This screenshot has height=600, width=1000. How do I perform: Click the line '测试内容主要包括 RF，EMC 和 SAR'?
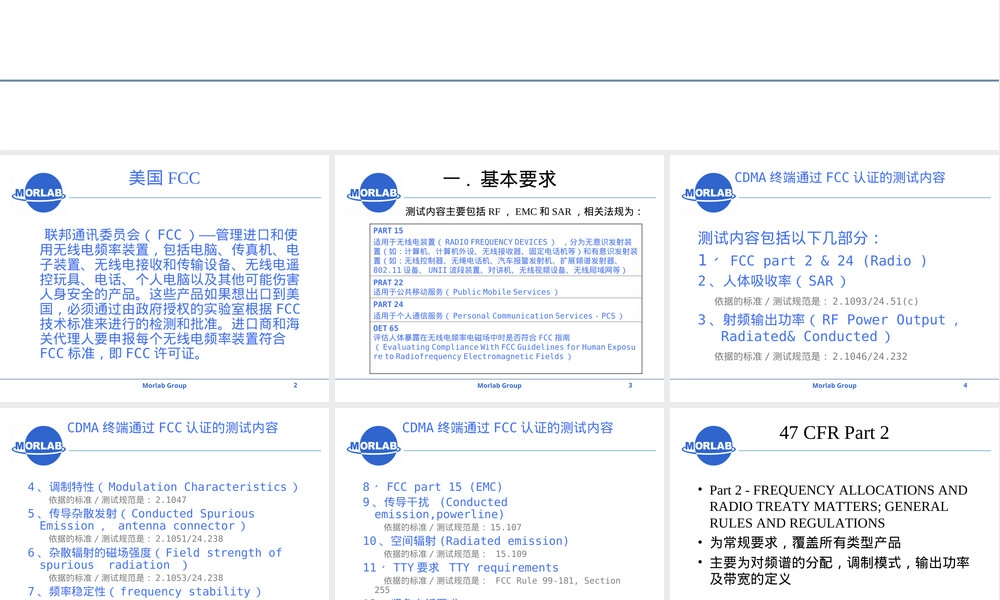click(523, 212)
